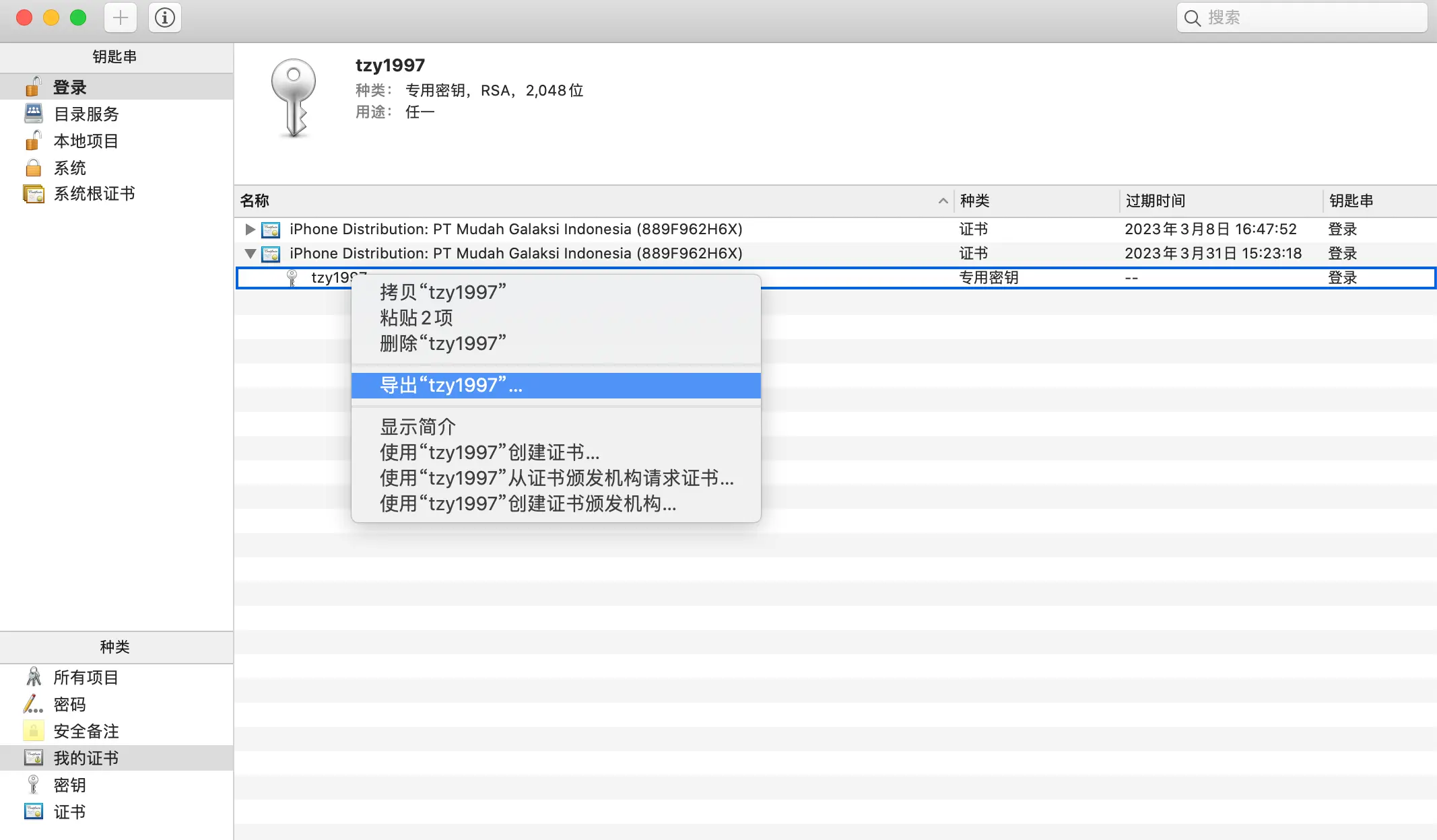The height and width of the screenshot is (840, 1437).
Task: Open the 系统根证书 keychain
Action: (x=94, y=194)
